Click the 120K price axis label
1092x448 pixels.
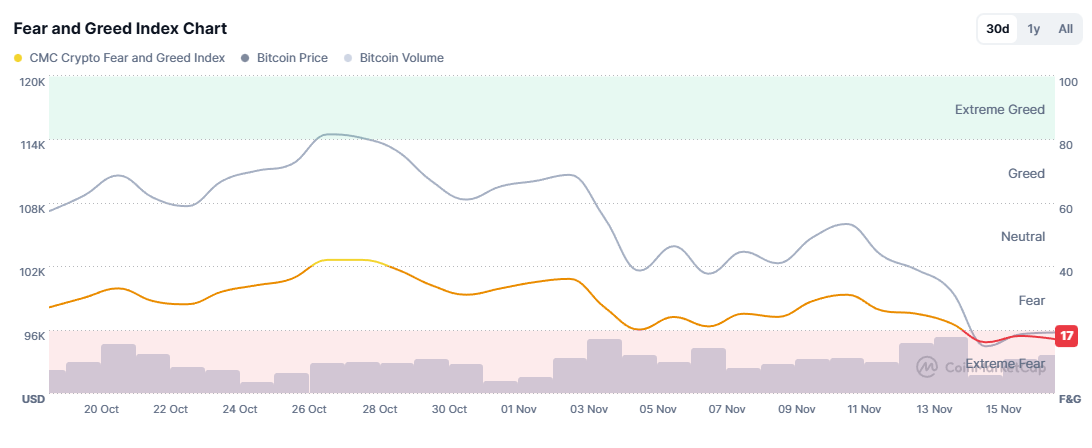pos(32,81)
